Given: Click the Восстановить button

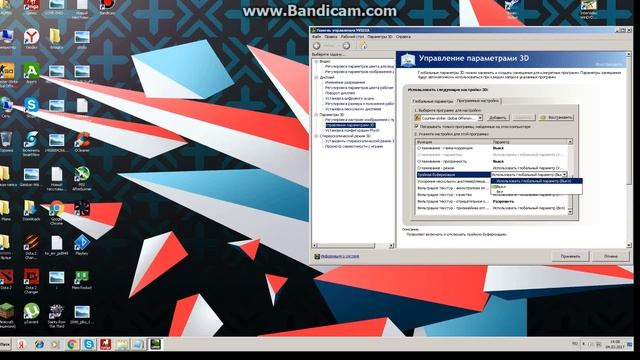Looking at the screenshot, I should (x=556, y=118).
